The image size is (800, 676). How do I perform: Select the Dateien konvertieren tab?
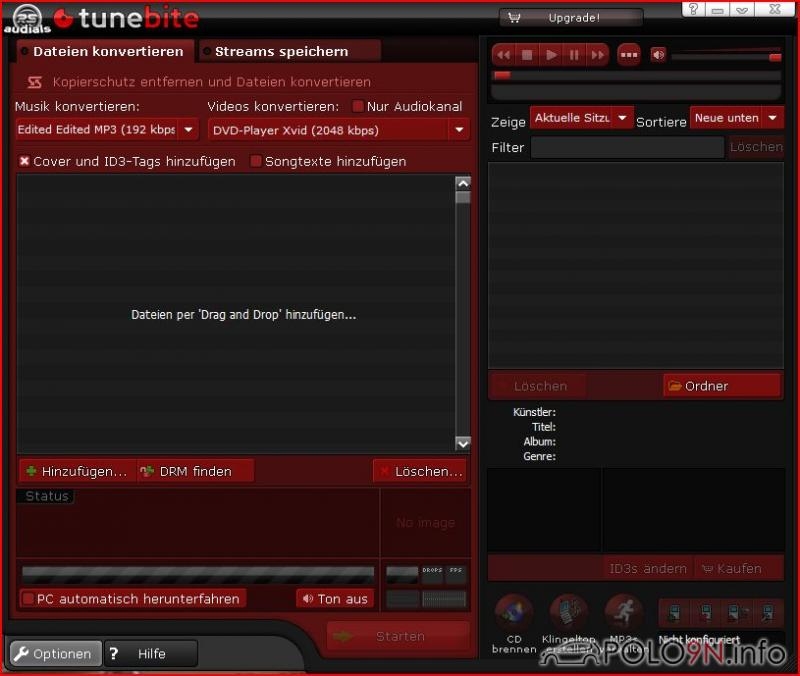pos(107,52)
